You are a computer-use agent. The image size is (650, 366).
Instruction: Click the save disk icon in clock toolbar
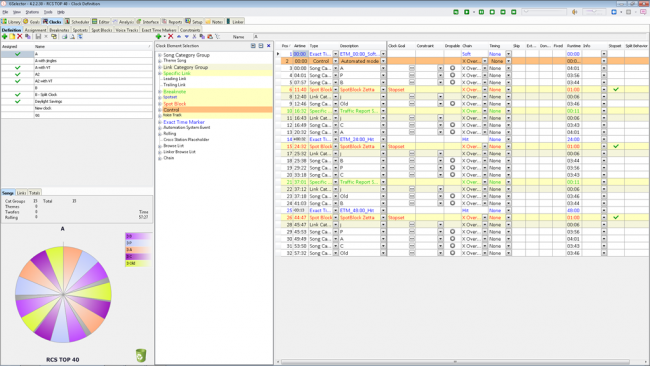pyautogui.click(x=38, y=36)
